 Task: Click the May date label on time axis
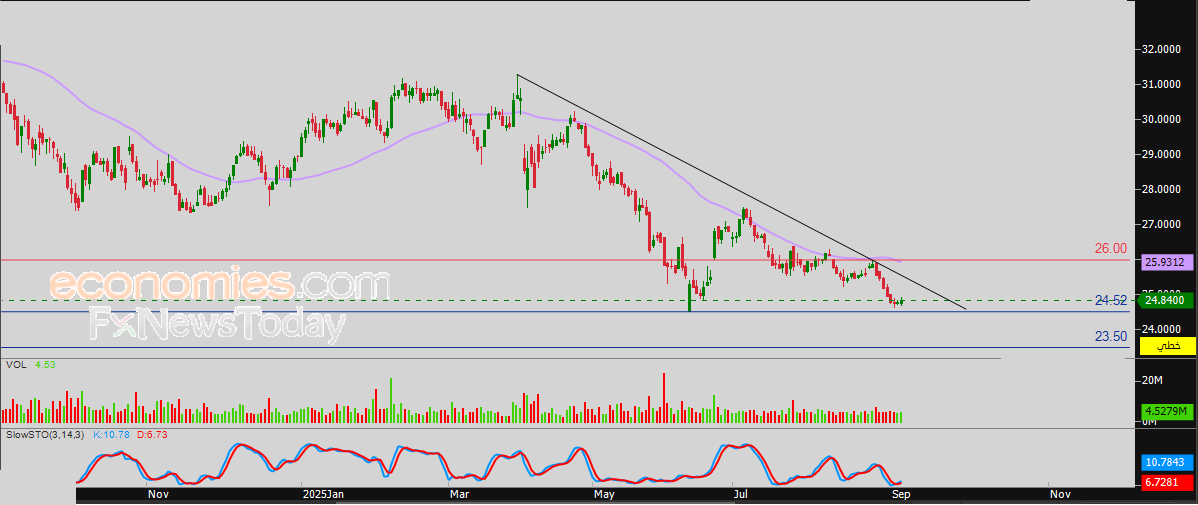[604, 495]
